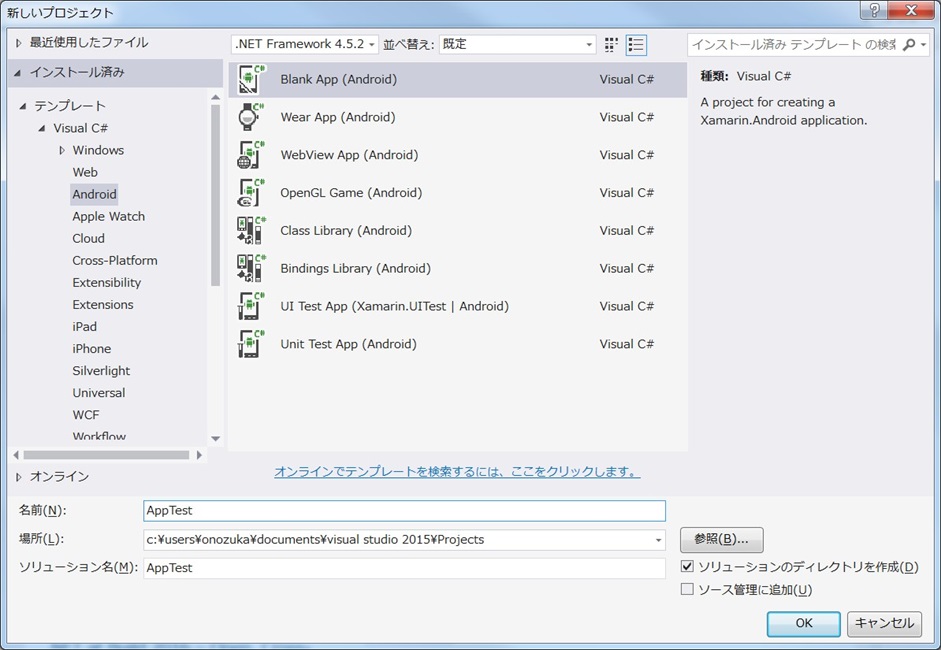Viewport: 941px width, 650px height.
Task: Select iPhone category in tree
Action: click(x=91, y=349)
